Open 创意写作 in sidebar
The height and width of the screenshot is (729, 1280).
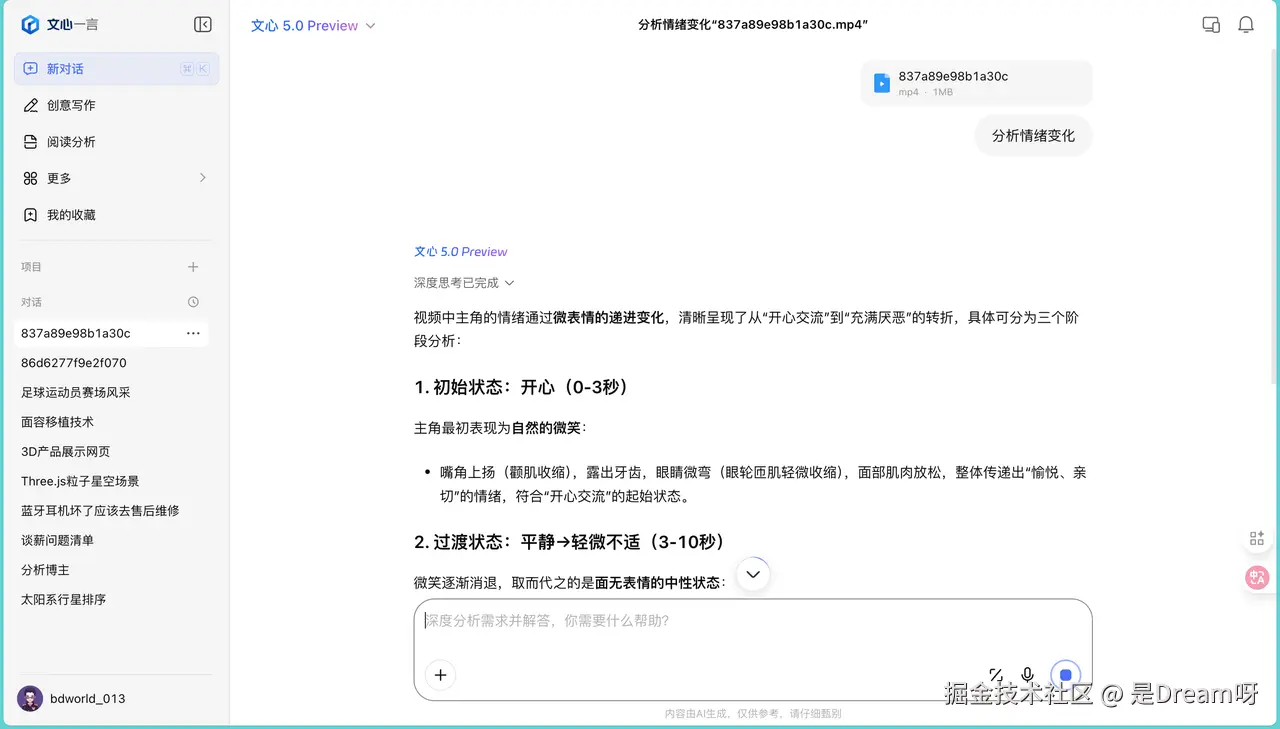(116, 105)
